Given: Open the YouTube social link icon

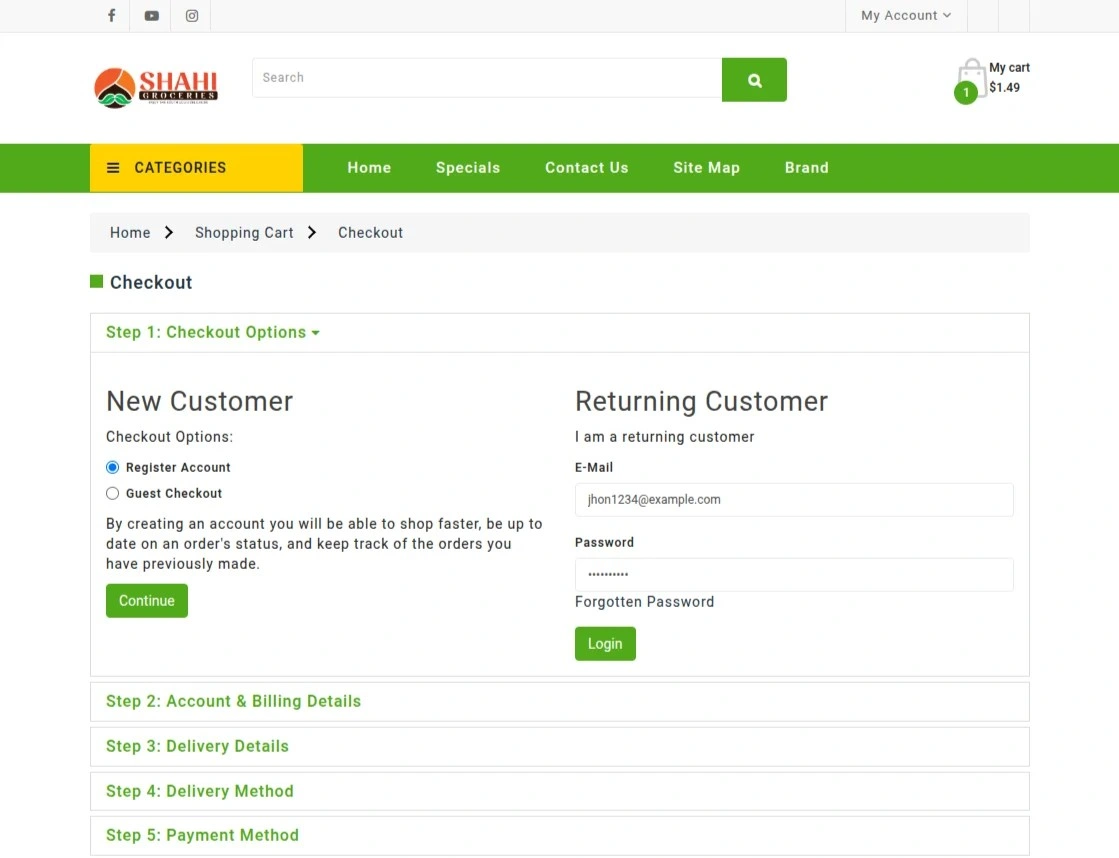Looking at the screenshot, I should click(x=151, y=16).
